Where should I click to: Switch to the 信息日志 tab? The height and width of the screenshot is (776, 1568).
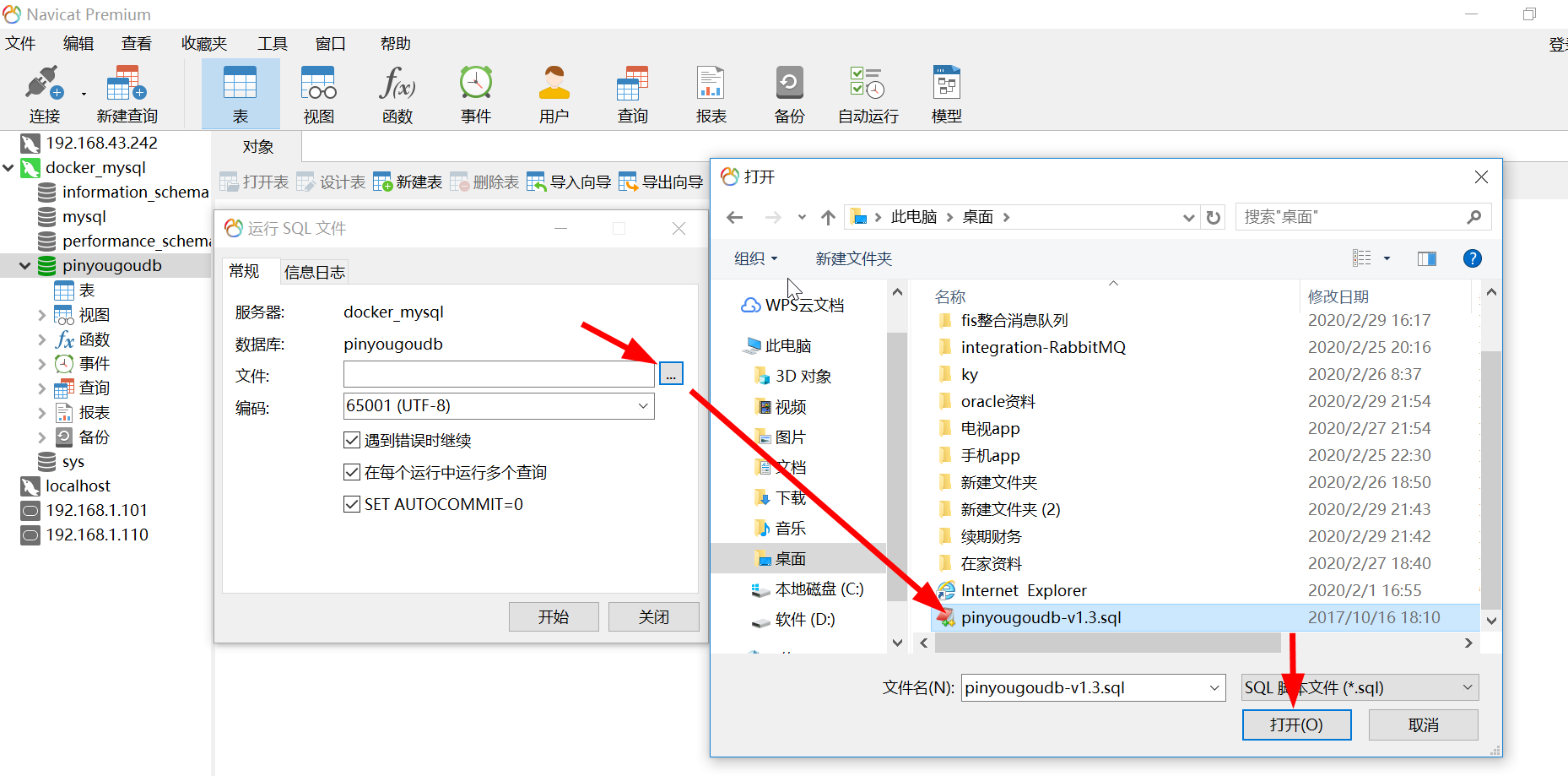click(x=315, y=272)
